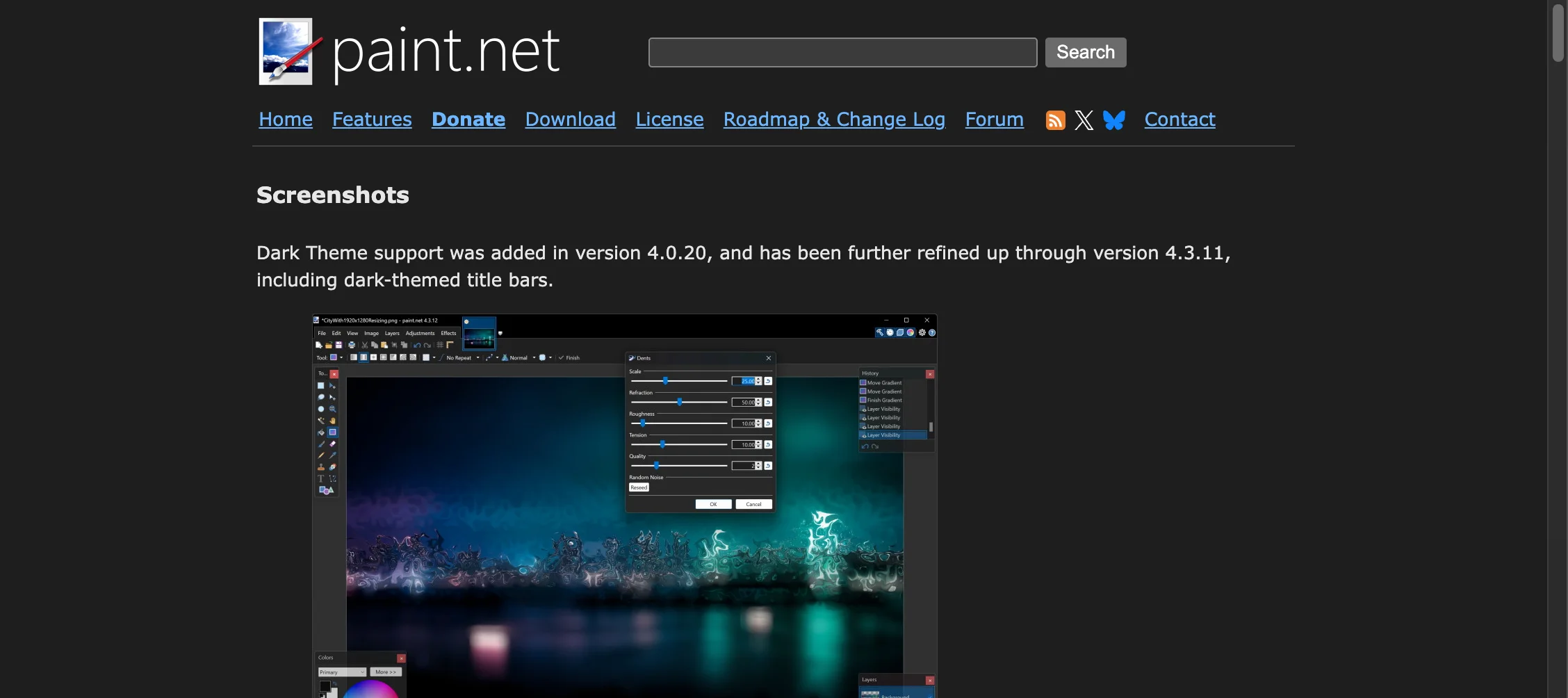1568x698 pixels.
Task: Go to the Download page link
Action: (x=571, y=120)
